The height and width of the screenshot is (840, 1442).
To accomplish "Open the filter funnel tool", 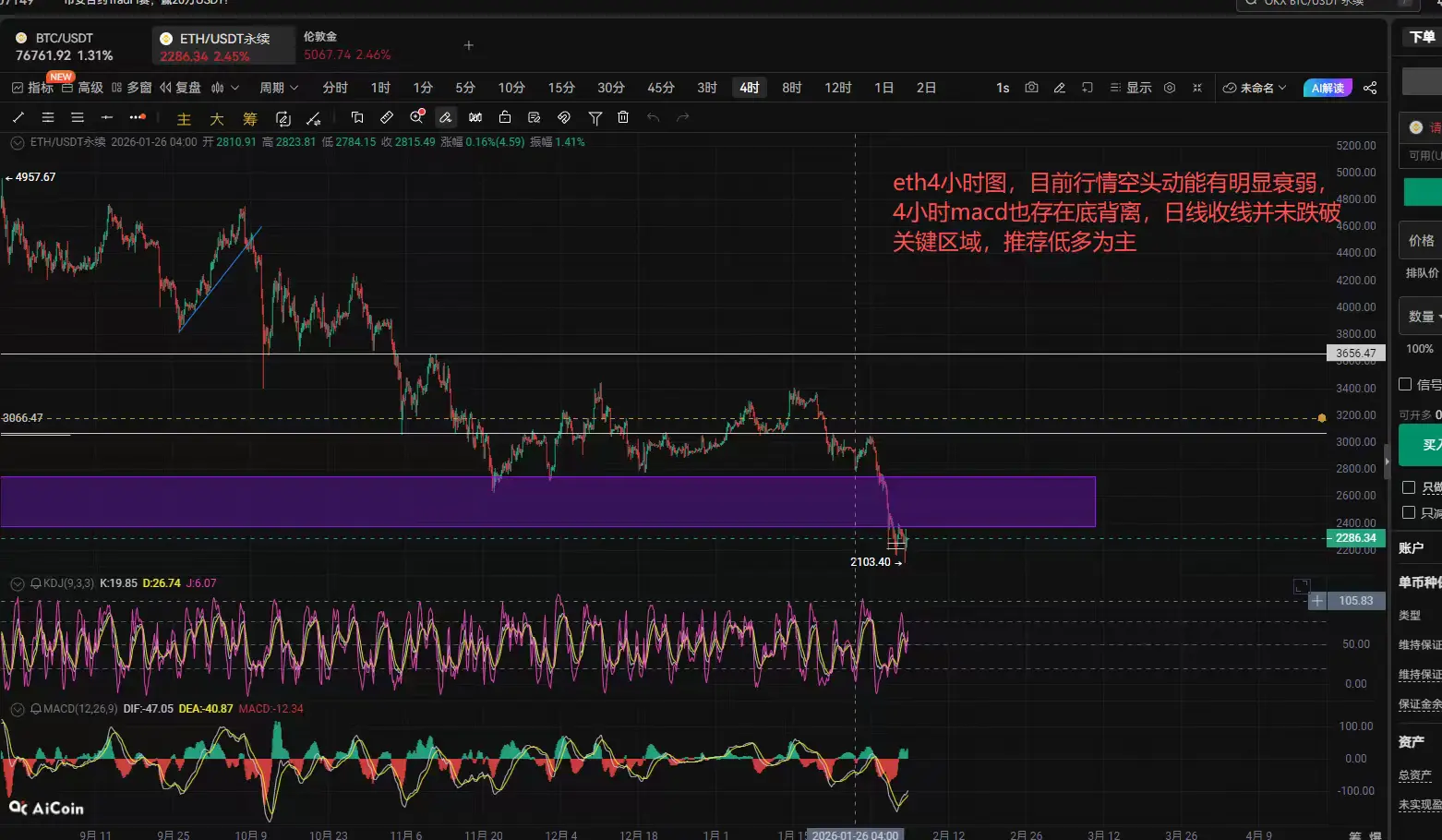I will 595,117.
